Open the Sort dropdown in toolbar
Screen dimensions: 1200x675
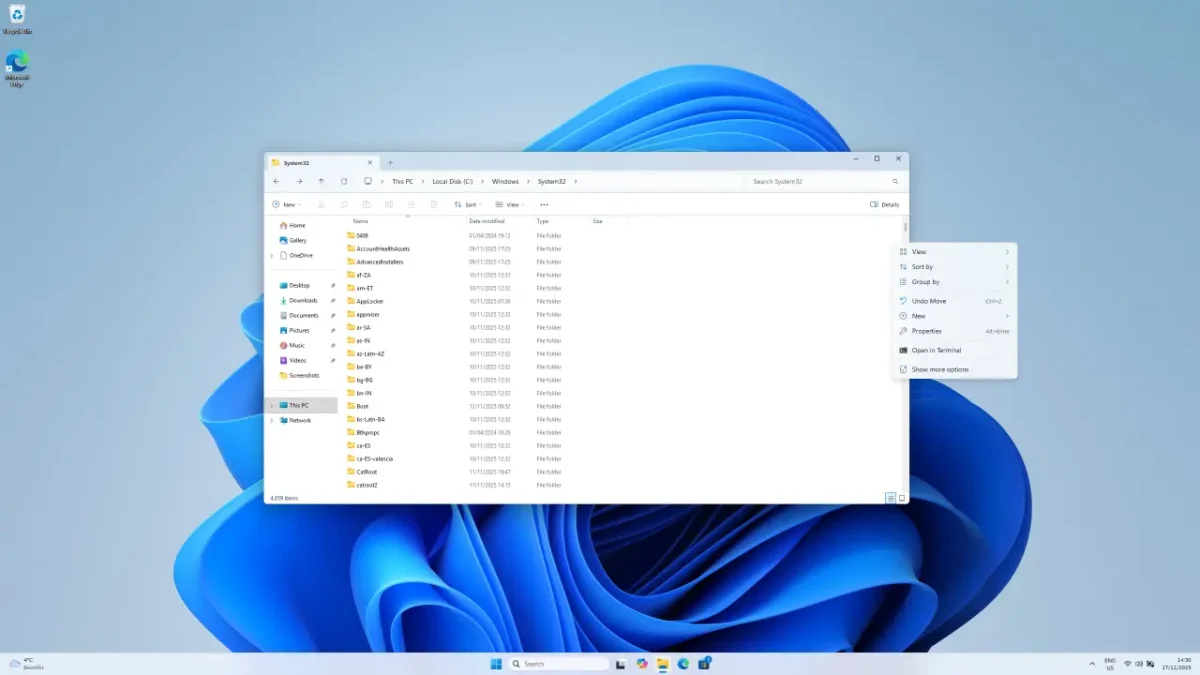(466, 205)
